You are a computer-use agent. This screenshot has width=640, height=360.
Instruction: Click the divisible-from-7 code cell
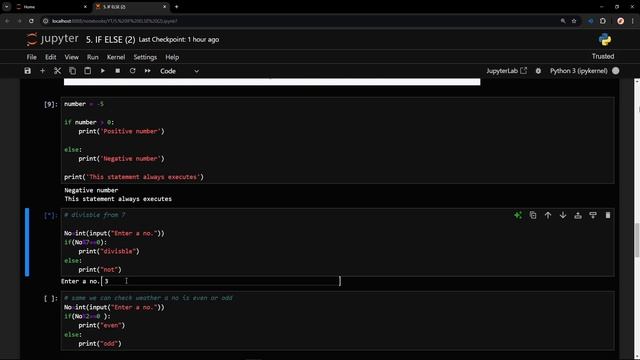(338, 242)
